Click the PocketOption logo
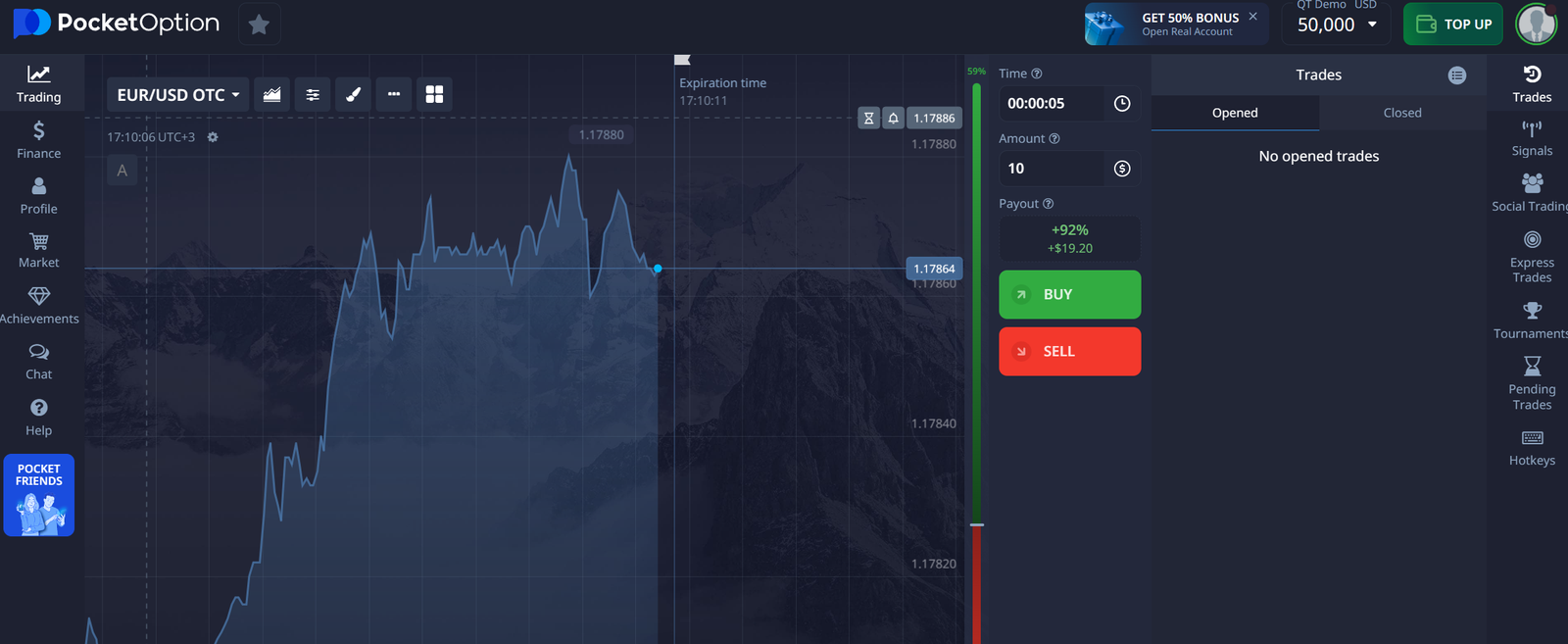1568x644 pixels. tap(117, 24)
